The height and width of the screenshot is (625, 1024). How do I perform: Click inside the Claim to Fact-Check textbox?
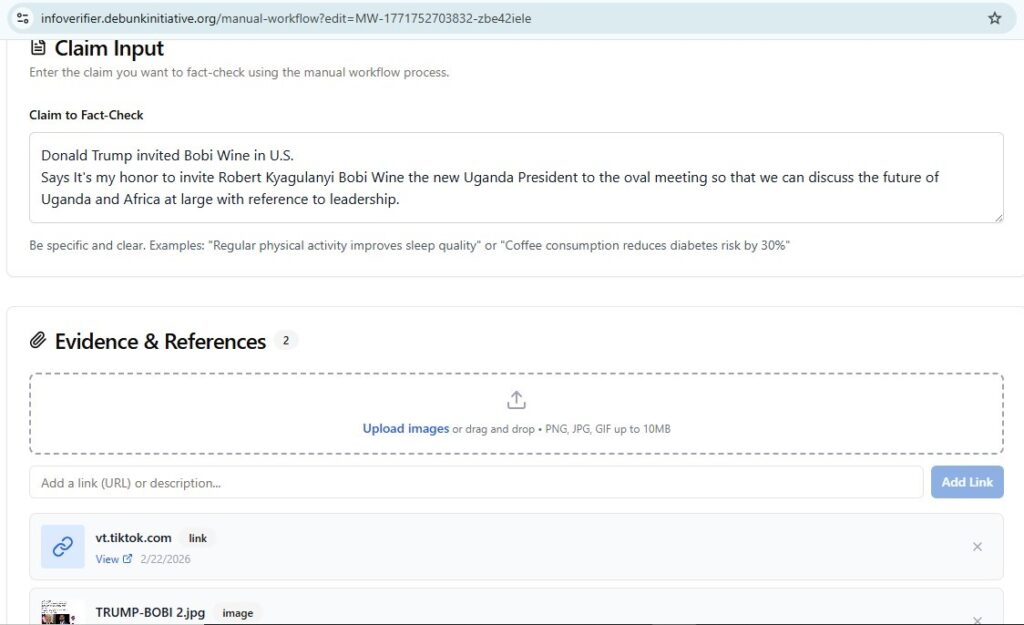click(x=516, y=177)
